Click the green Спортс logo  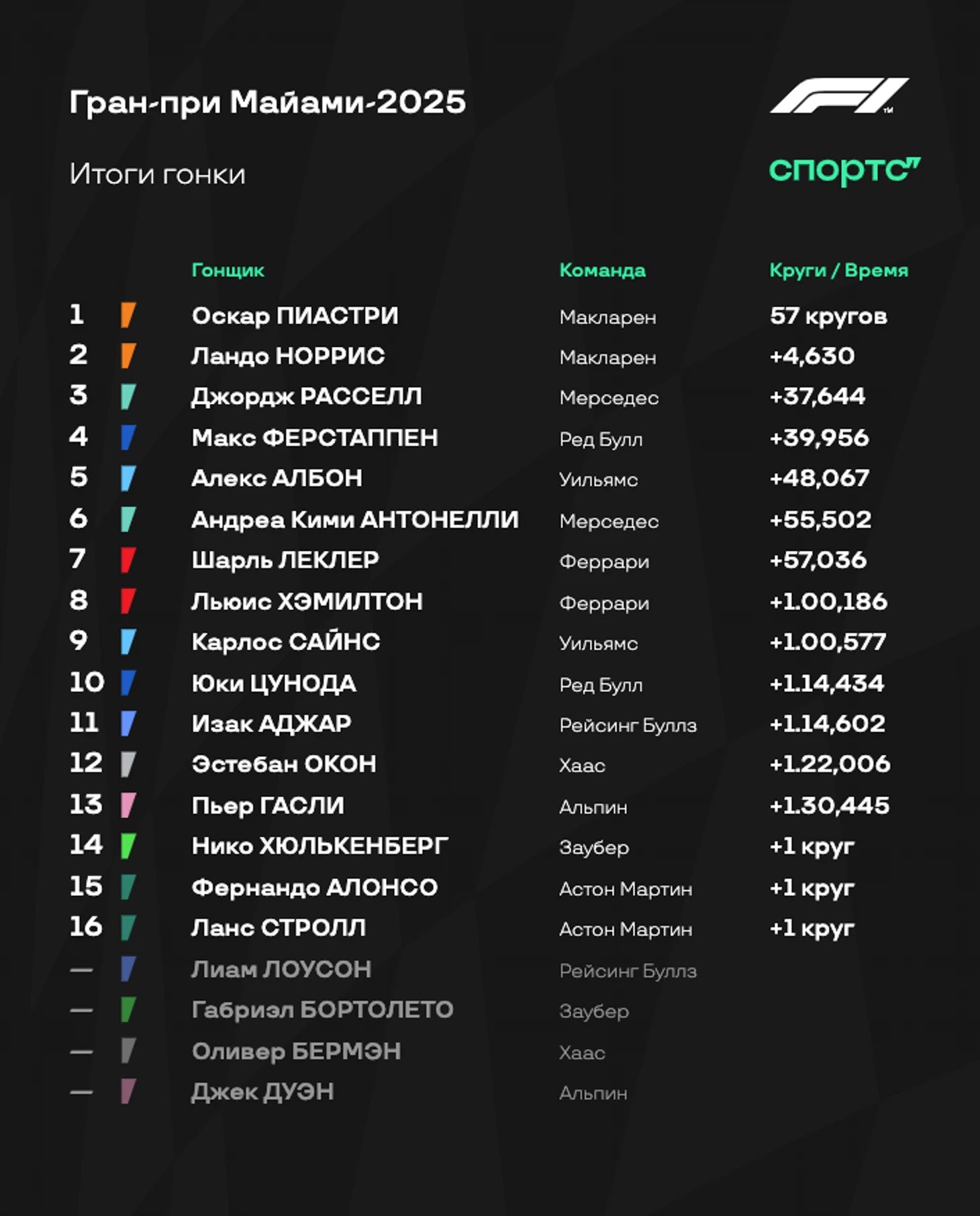coord(844,170)
